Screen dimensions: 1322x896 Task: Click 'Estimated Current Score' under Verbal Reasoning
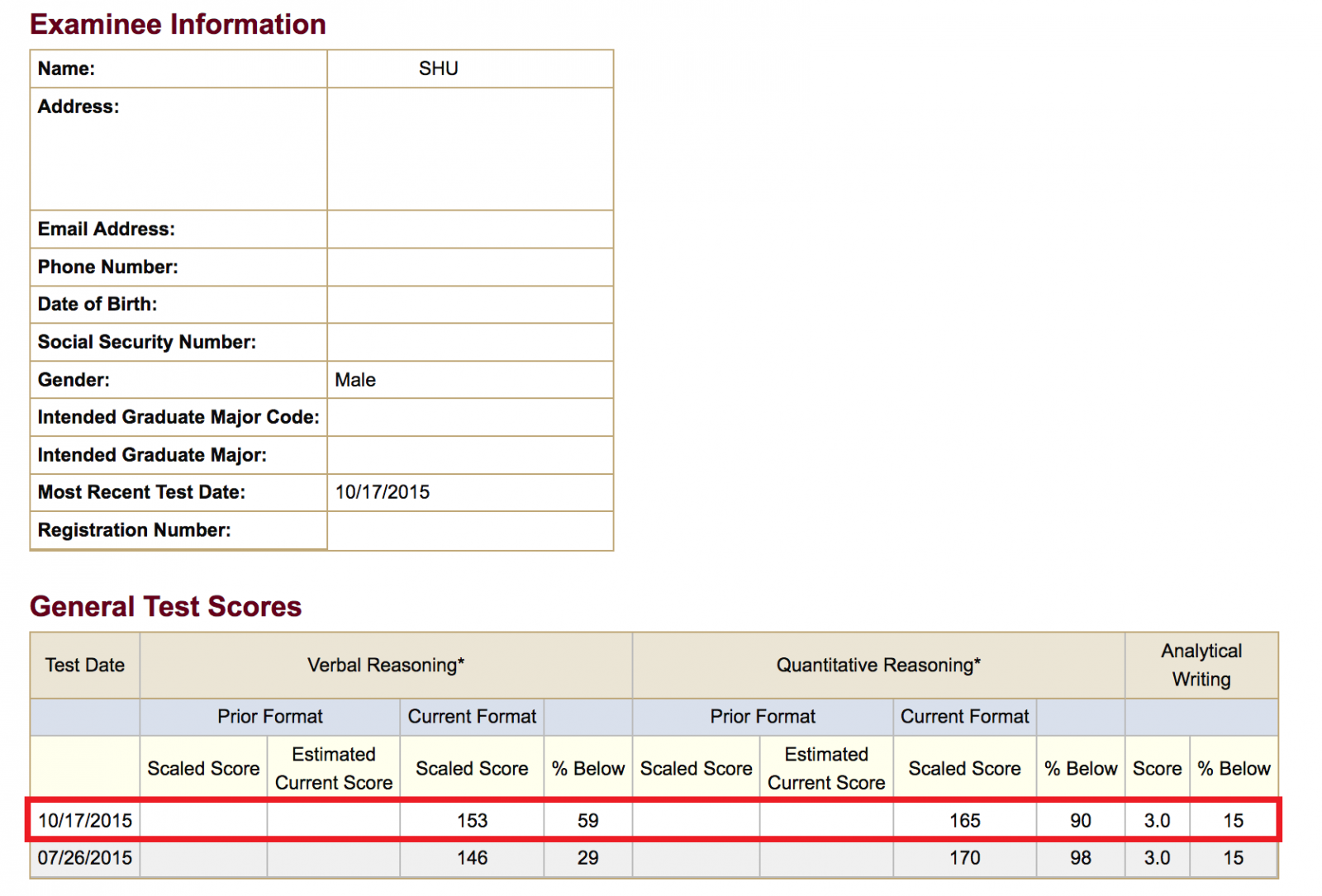coord(334,768)
